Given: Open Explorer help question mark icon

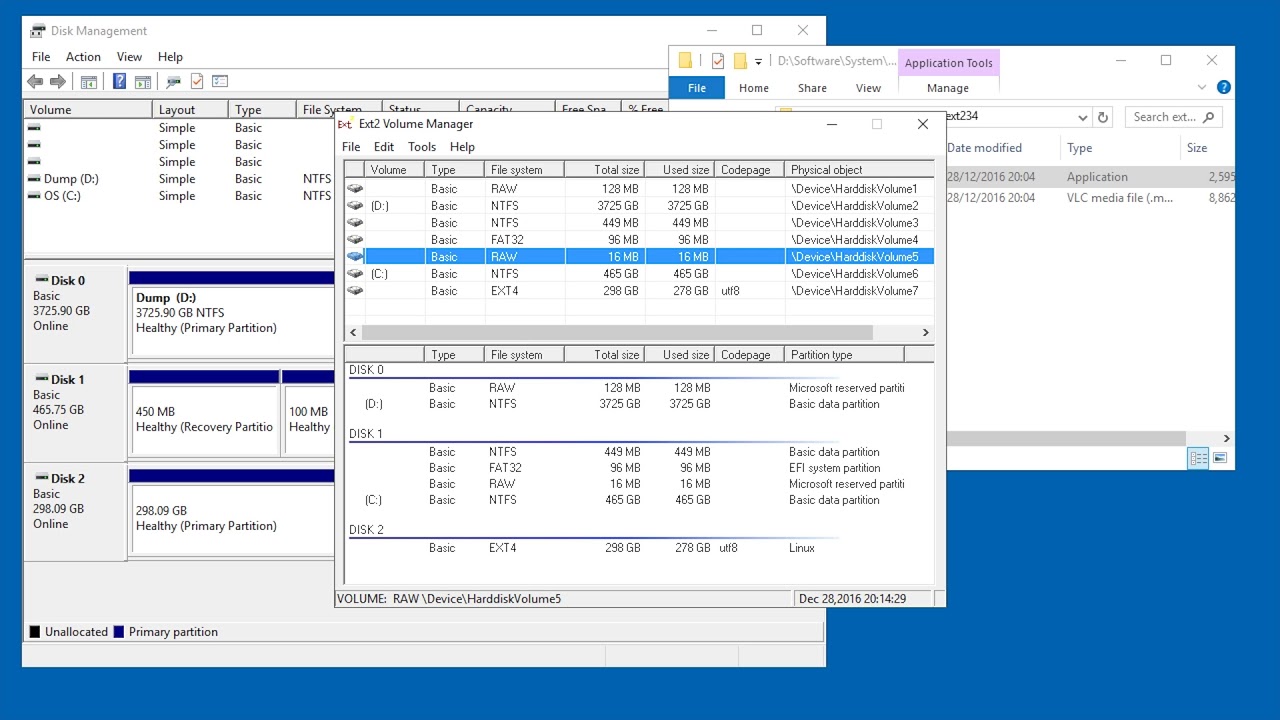Looking at the screenshot, I should coord(1223,87).
